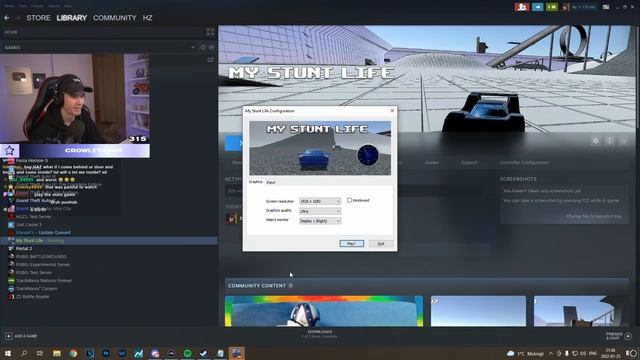Select TrackMania² Canyon entry
640x360 pixels.
tap(36, 289)
